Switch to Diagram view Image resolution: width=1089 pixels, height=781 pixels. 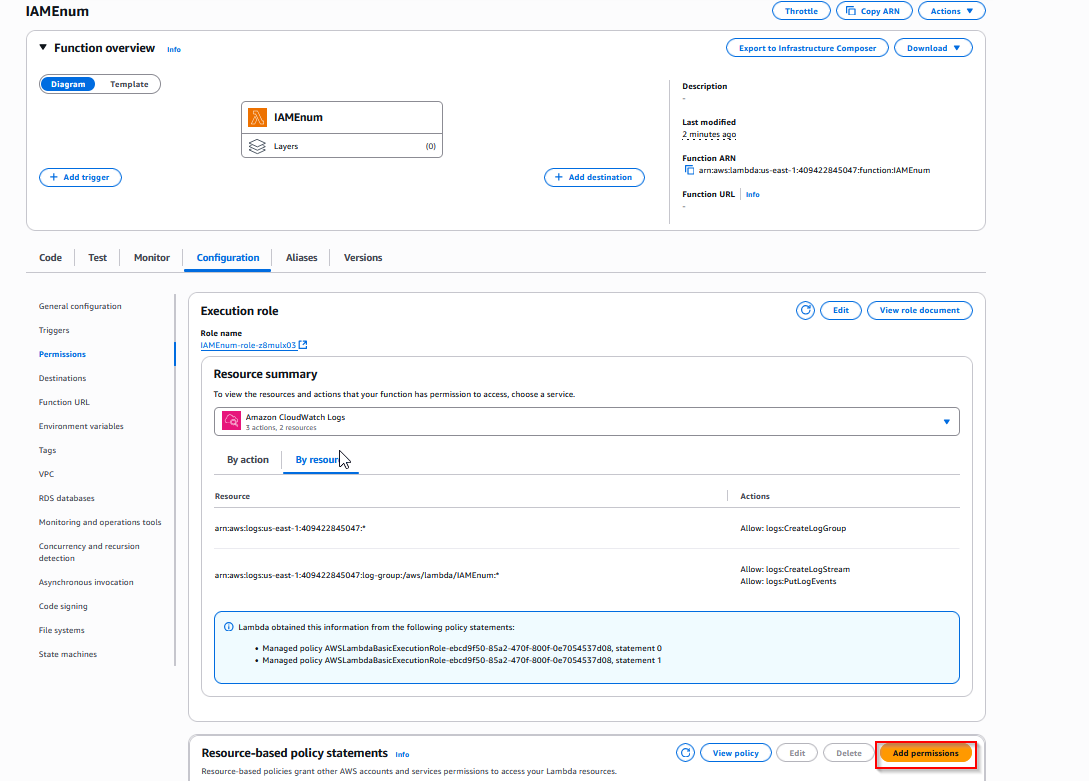click(68, 84)
